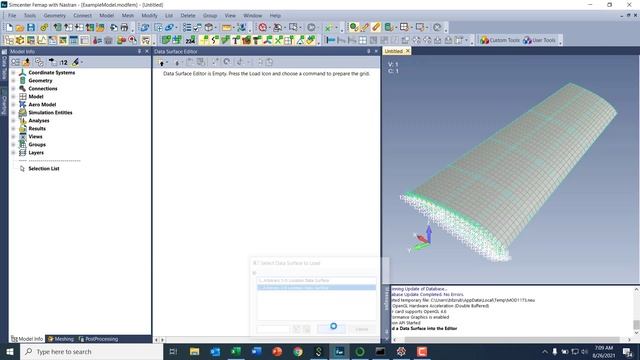The height and width of the screenshot is (360, 640).
Task: Expand the Connections tree node
Action: 13,89
